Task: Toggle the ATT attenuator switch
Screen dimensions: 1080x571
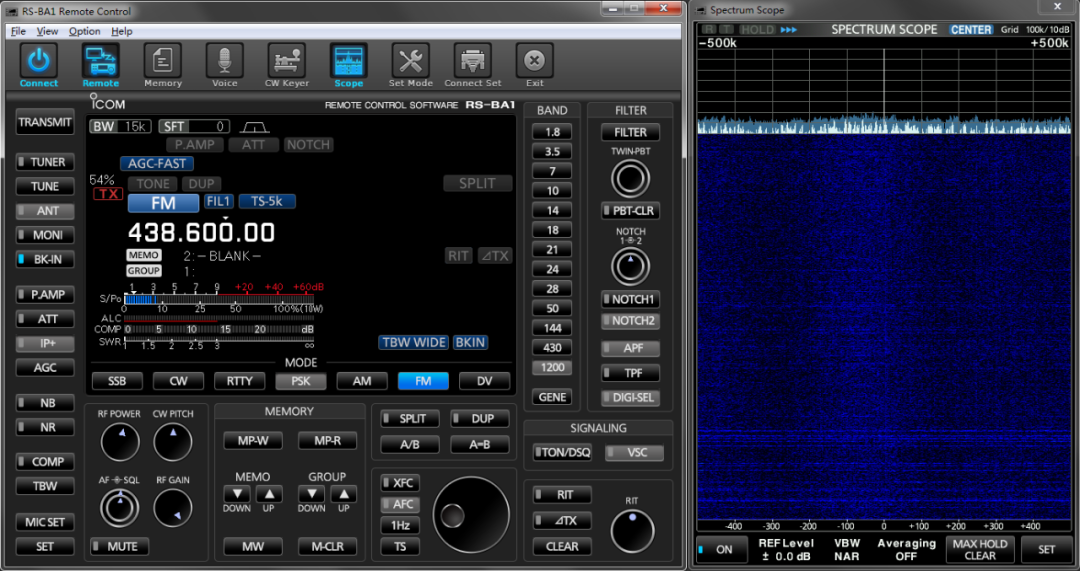Action: [45, 320]
